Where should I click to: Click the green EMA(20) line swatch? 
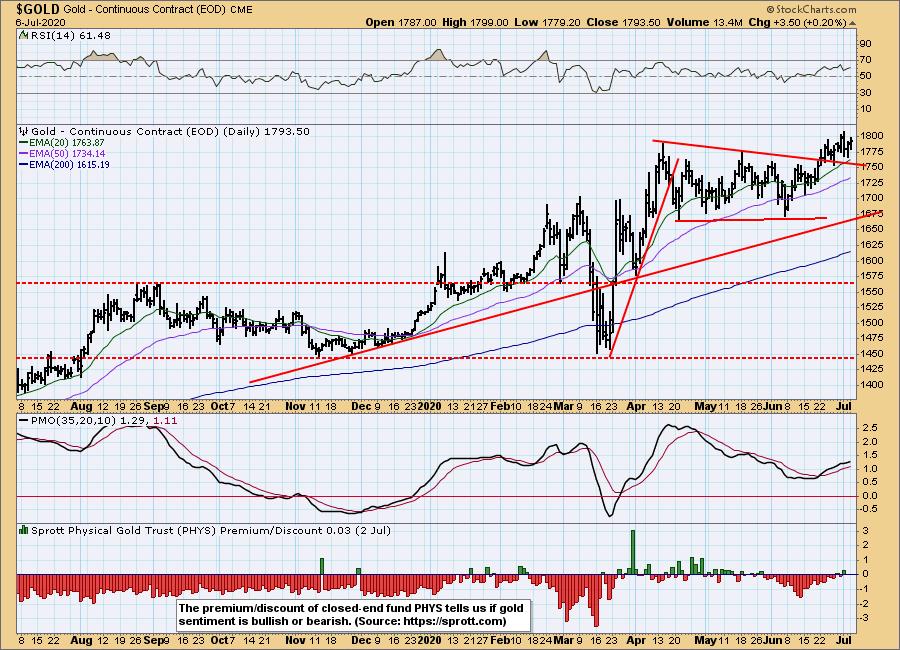point(24,142)
